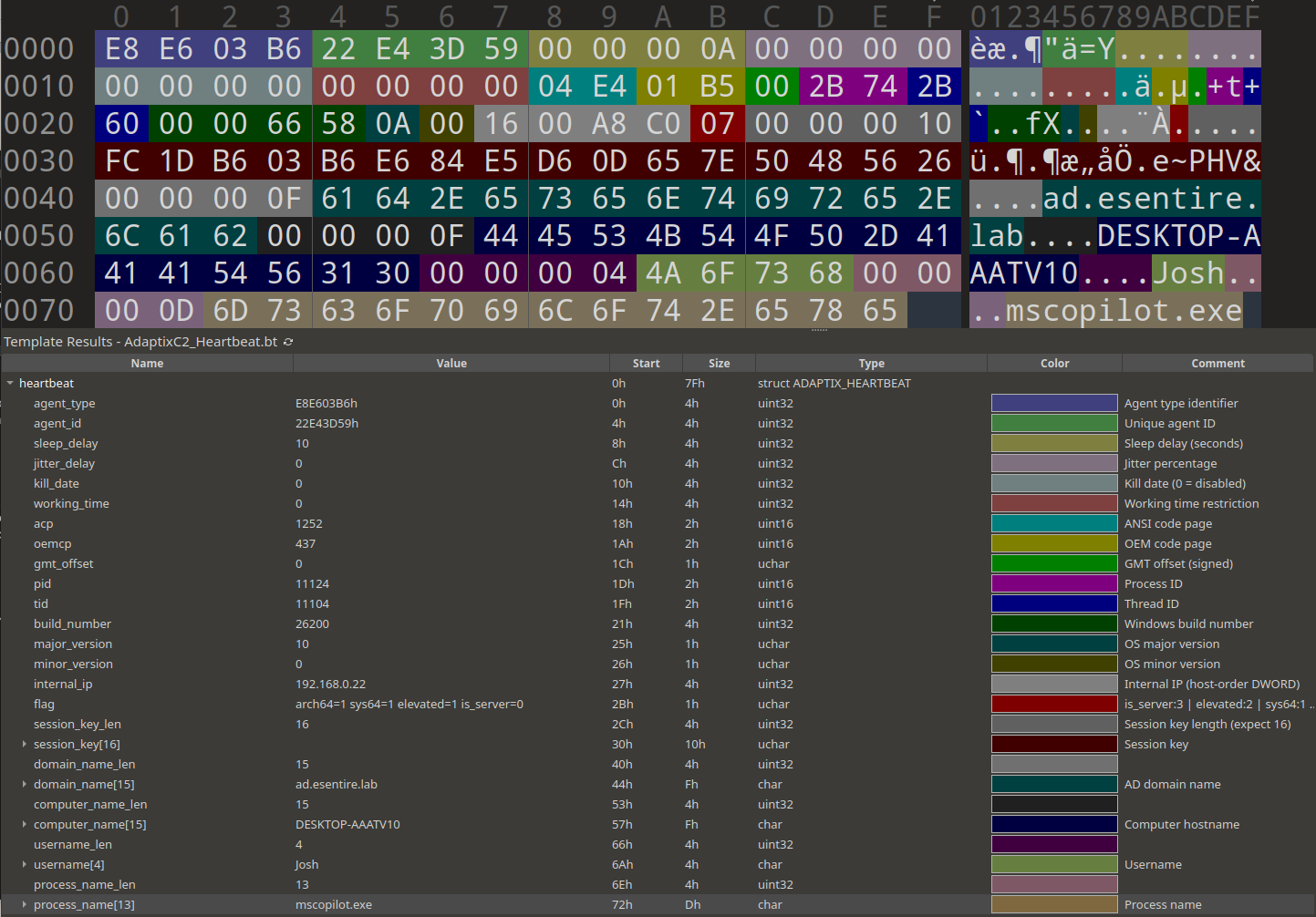Select the red-highlighted hex byte '07'

click(x=718, y=124)
